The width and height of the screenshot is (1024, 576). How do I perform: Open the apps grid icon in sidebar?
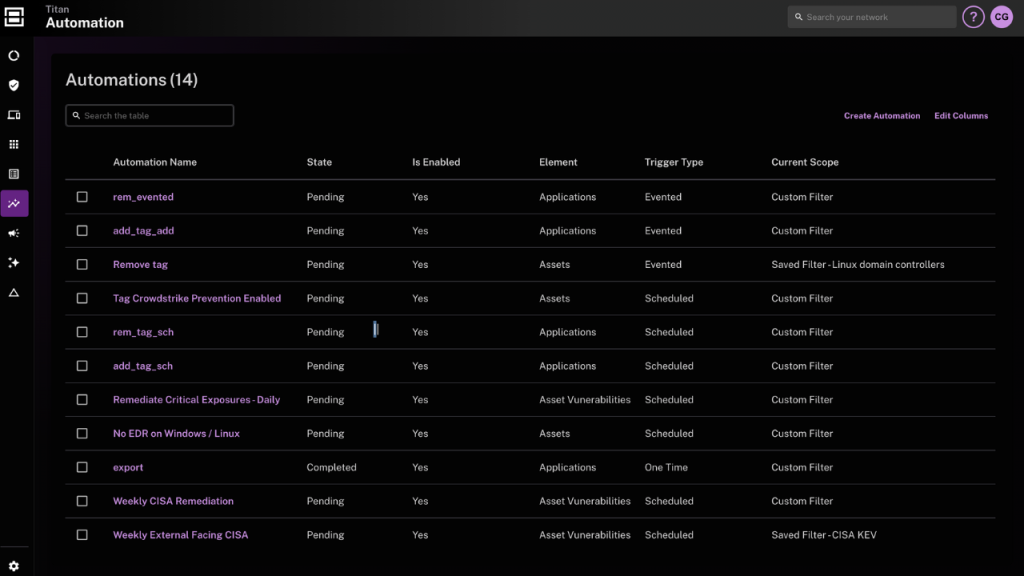click(x=14, y=145)
